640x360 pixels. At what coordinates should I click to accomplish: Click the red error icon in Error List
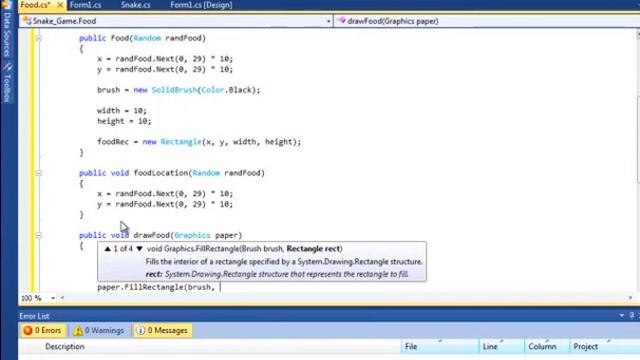tap(27, 330)
